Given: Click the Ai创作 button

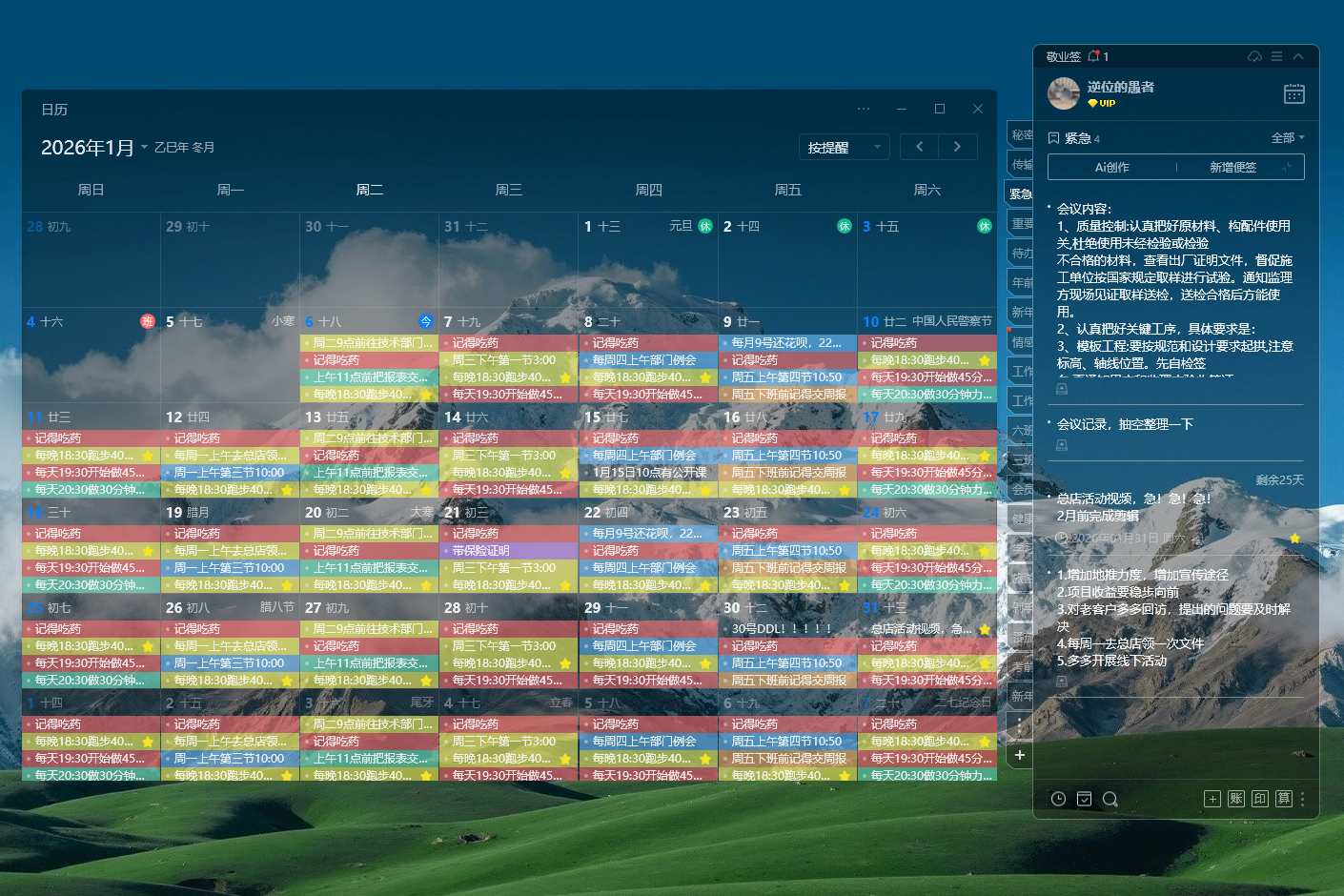Looking at the screenshot, I should 1111,167.
